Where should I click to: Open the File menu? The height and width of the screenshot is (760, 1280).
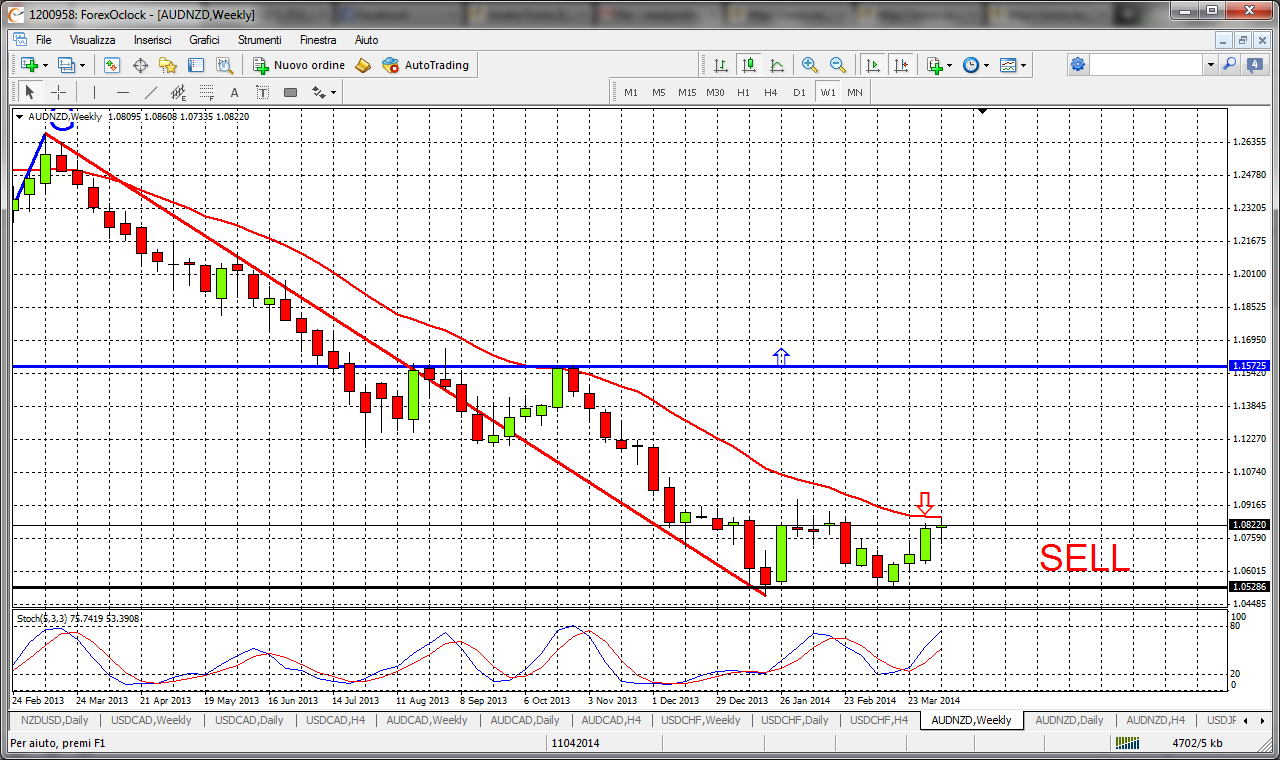coord(43,39)
